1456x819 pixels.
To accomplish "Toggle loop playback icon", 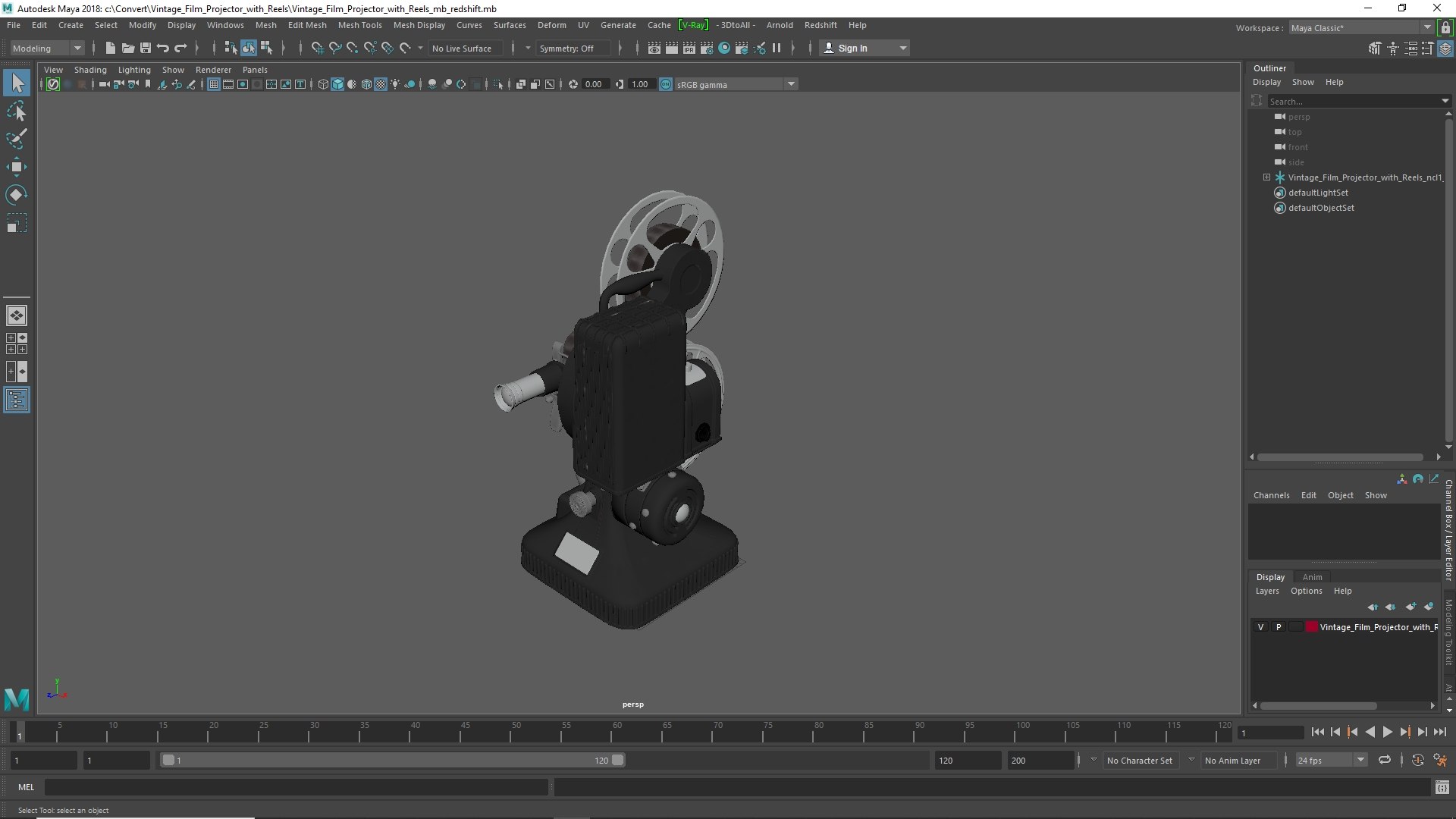I will [x=1385, y=760].
